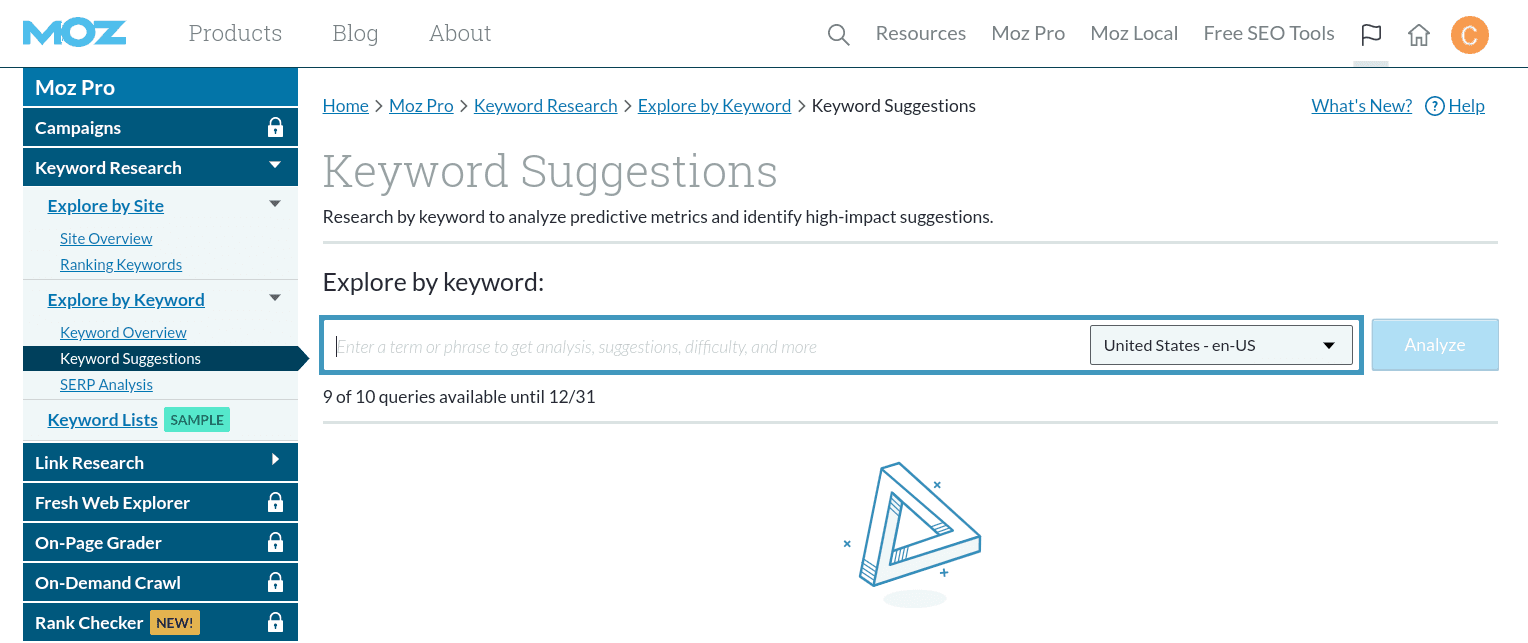Open the United States - en-US dropdown
The height and width of the screenshot is (643, 1528).
1221,345
